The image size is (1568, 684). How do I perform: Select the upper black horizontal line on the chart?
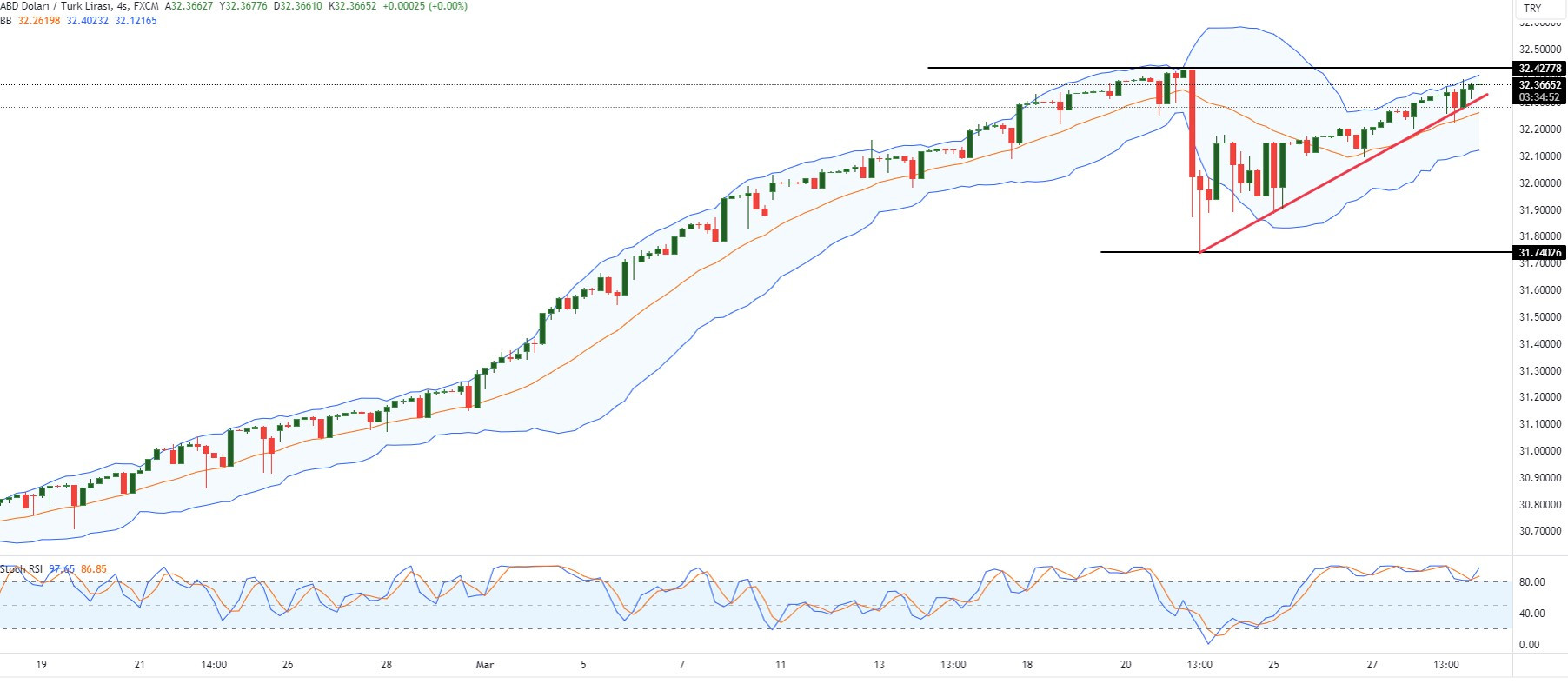click(x=1219, y=68)
